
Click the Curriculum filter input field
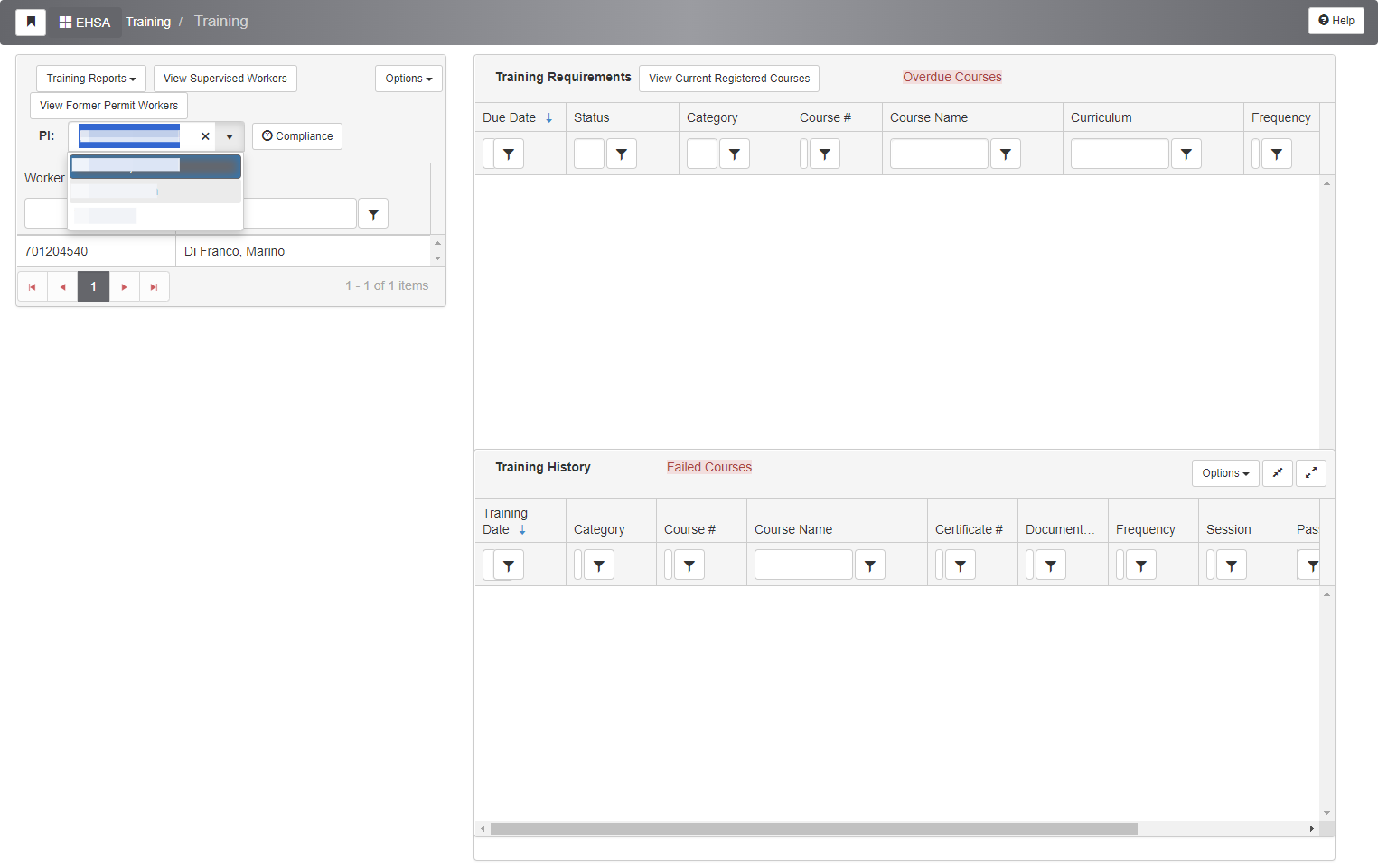coord(1120,154)
